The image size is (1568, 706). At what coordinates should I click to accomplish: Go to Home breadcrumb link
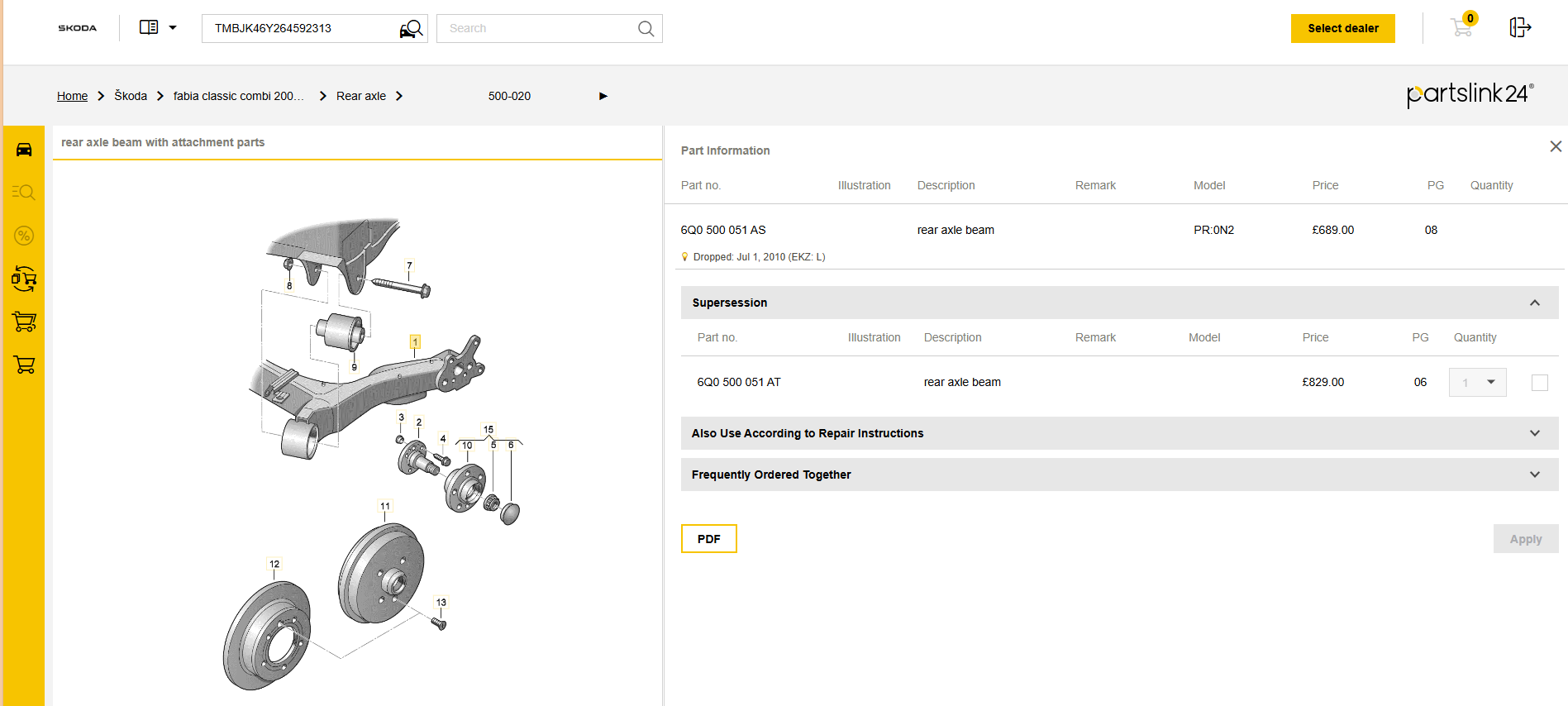[x=72, y=96]
